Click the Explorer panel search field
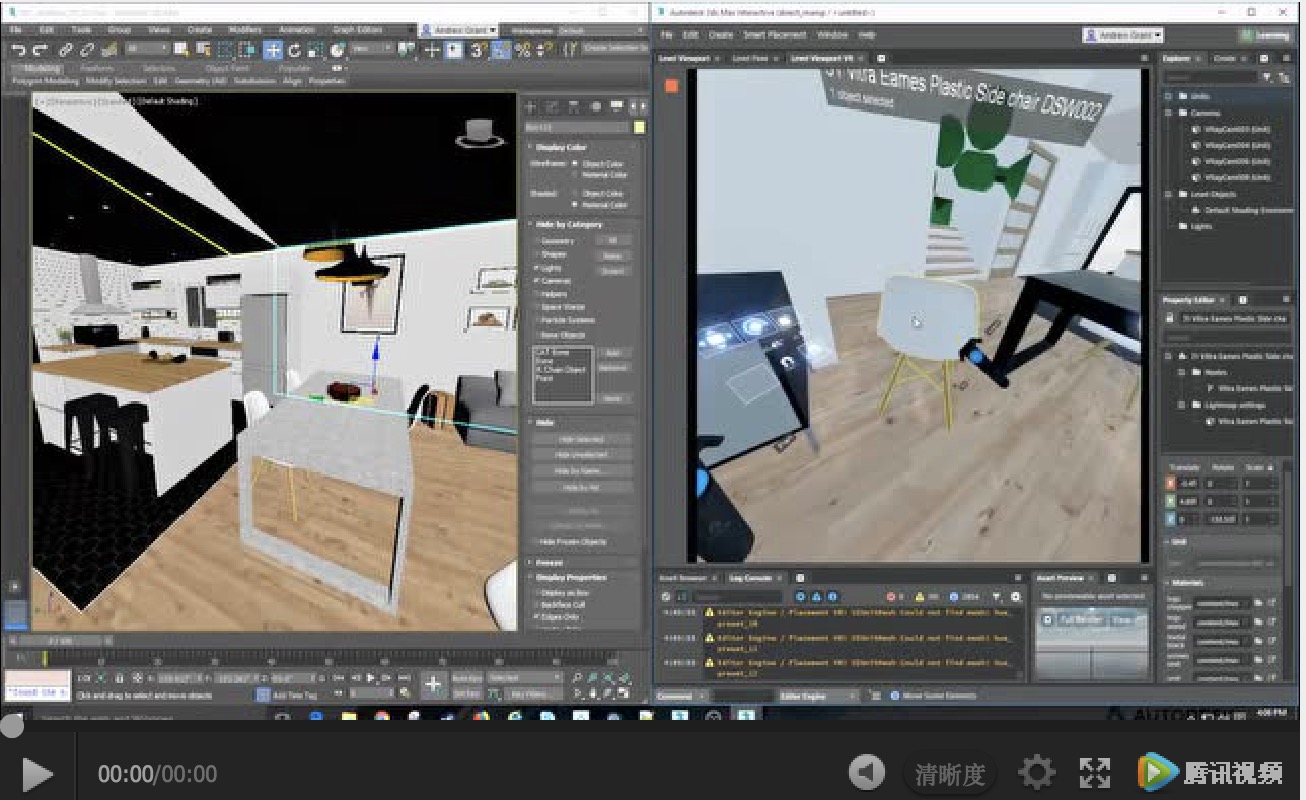The height and width of the screenshot is (800, 1306). click(1210, 77)
